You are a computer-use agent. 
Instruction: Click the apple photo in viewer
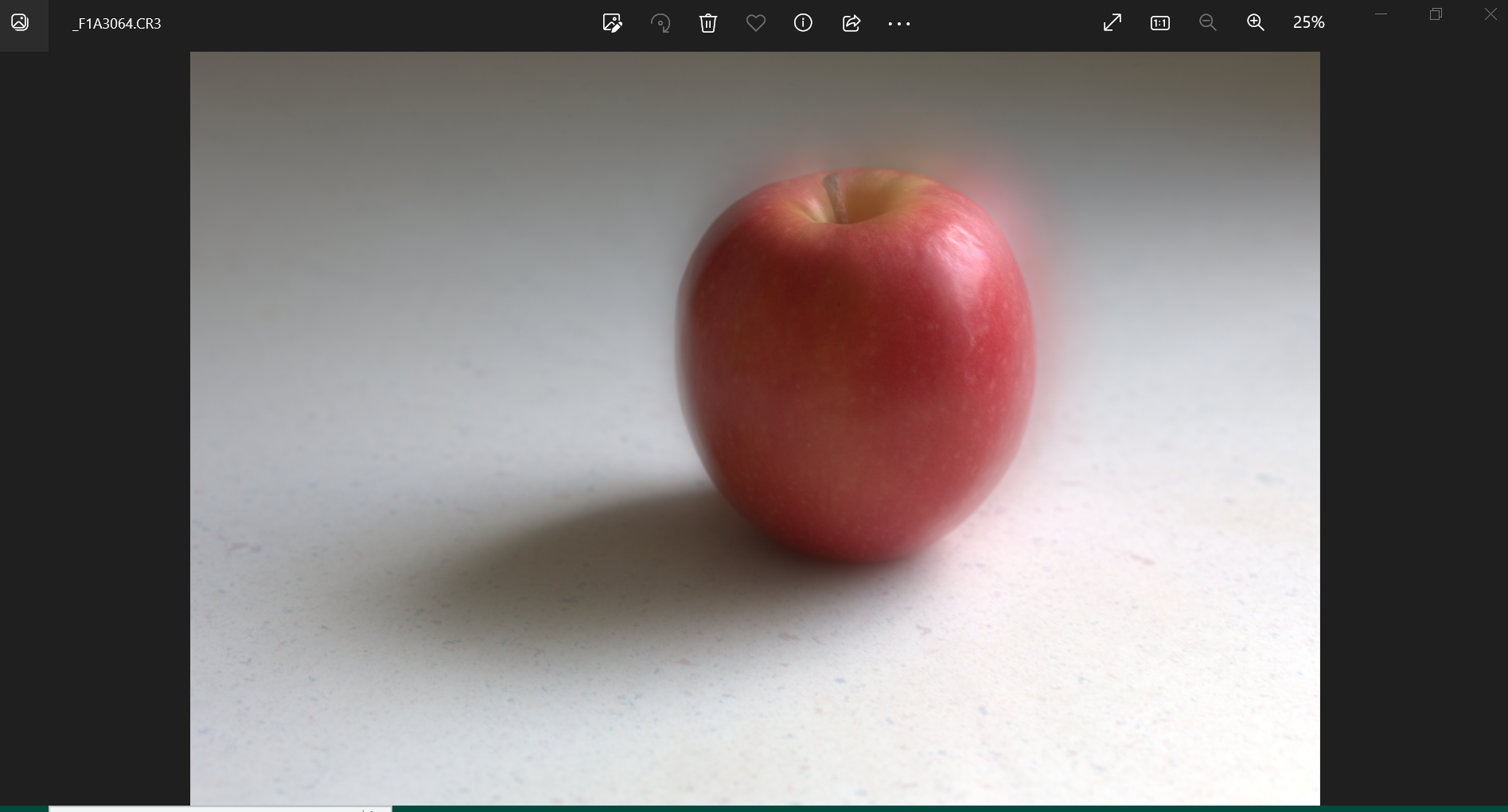pyautogui.click(x=754, y=428)
